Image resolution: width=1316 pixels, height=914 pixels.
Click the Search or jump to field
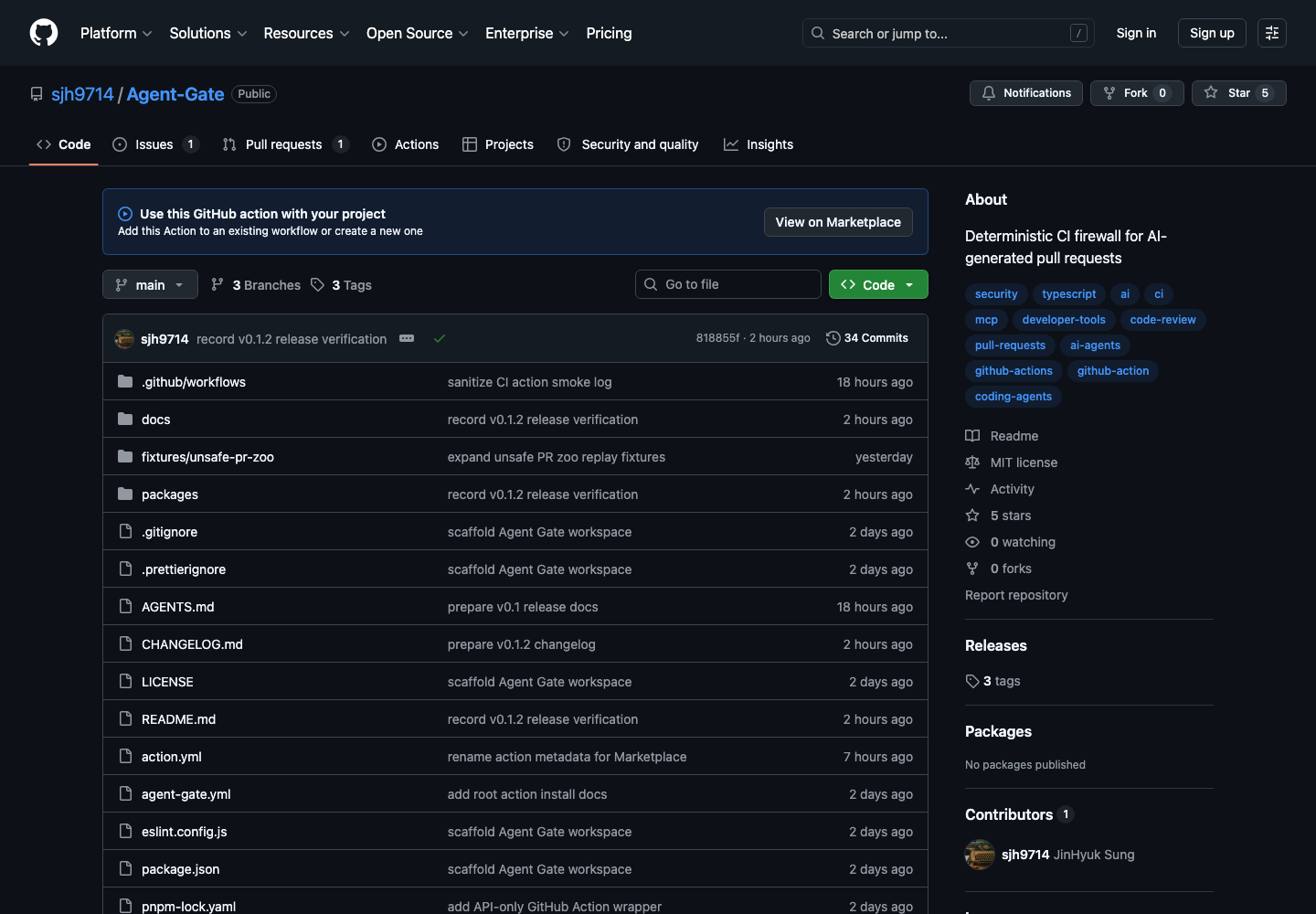[948, 33]
